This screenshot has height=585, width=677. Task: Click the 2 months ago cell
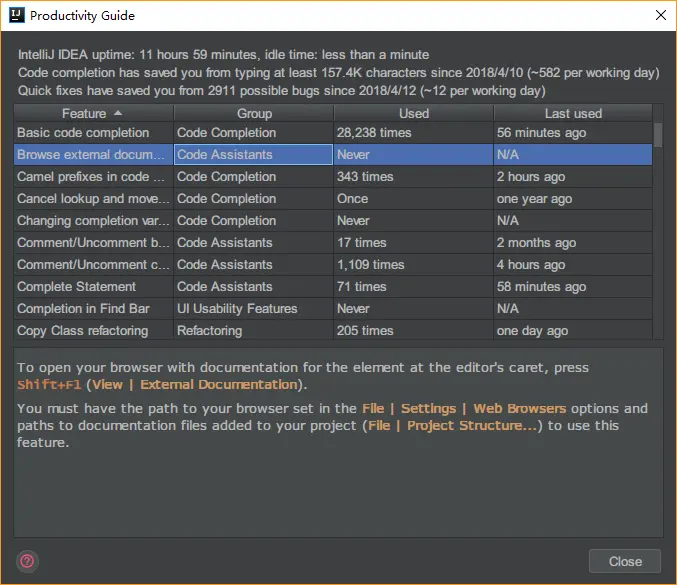pyautogui.click(x=573, y=243)
